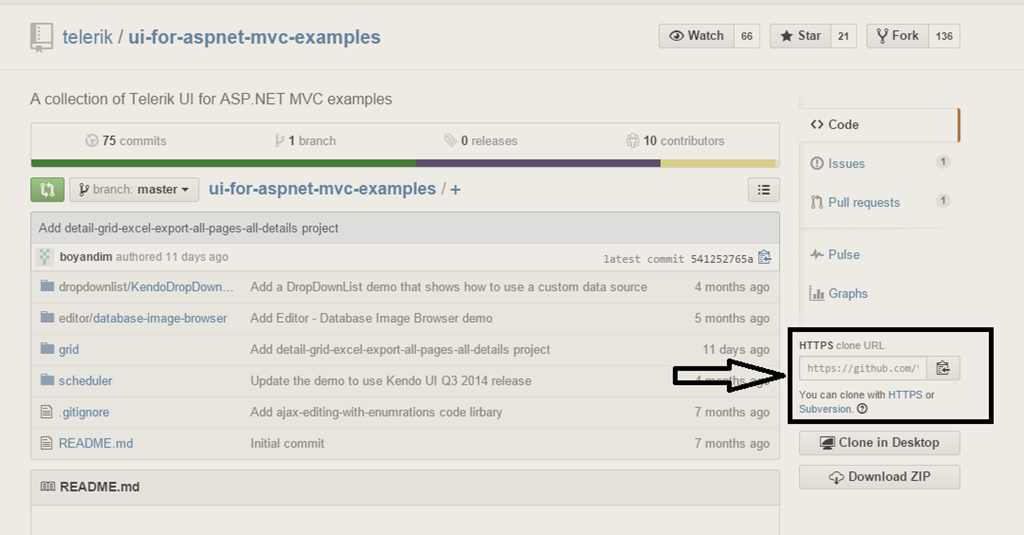View the 66 watchers count

tap(747, 36)
